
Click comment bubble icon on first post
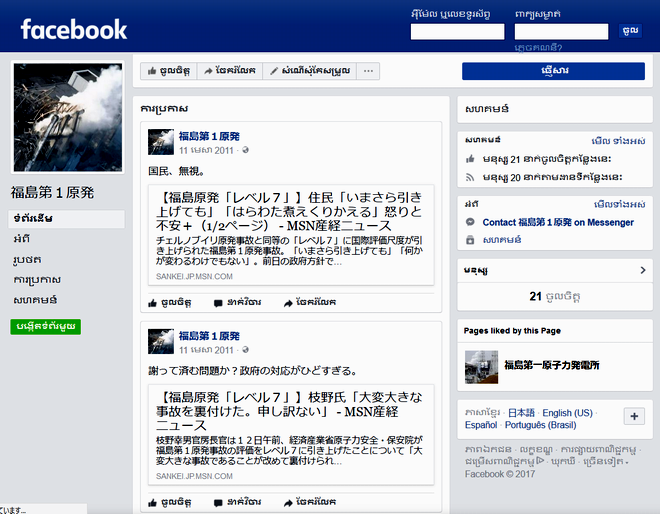(x=218, y=303)
